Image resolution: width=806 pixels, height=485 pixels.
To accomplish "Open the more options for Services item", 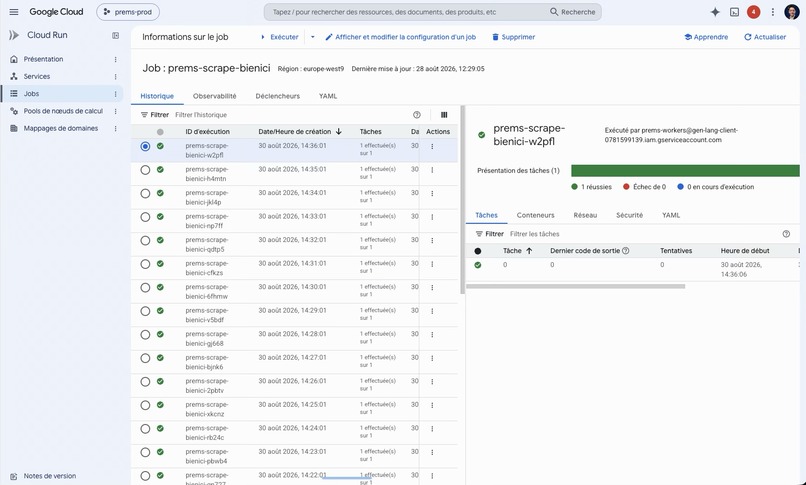I will click(x=116, y=77).
